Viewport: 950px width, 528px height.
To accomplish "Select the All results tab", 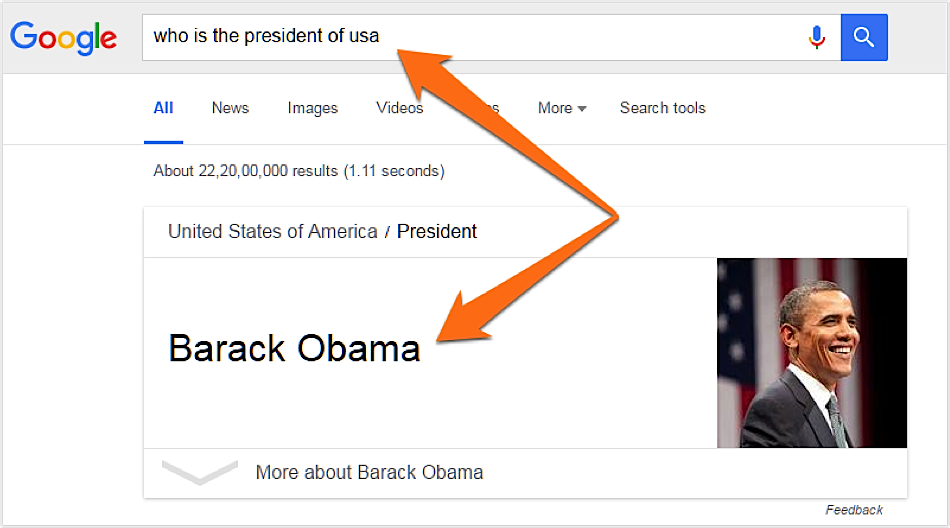I will coord(164,108).
